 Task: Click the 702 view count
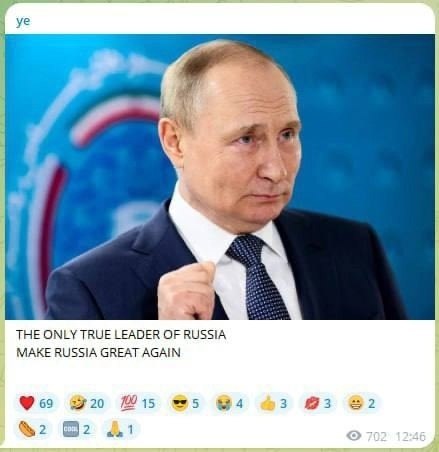tap(377, 436)
